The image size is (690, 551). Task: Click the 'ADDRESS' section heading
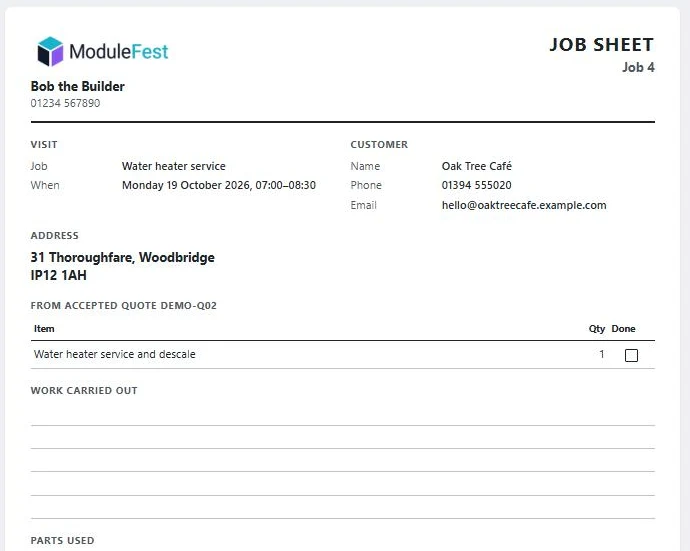55,235
